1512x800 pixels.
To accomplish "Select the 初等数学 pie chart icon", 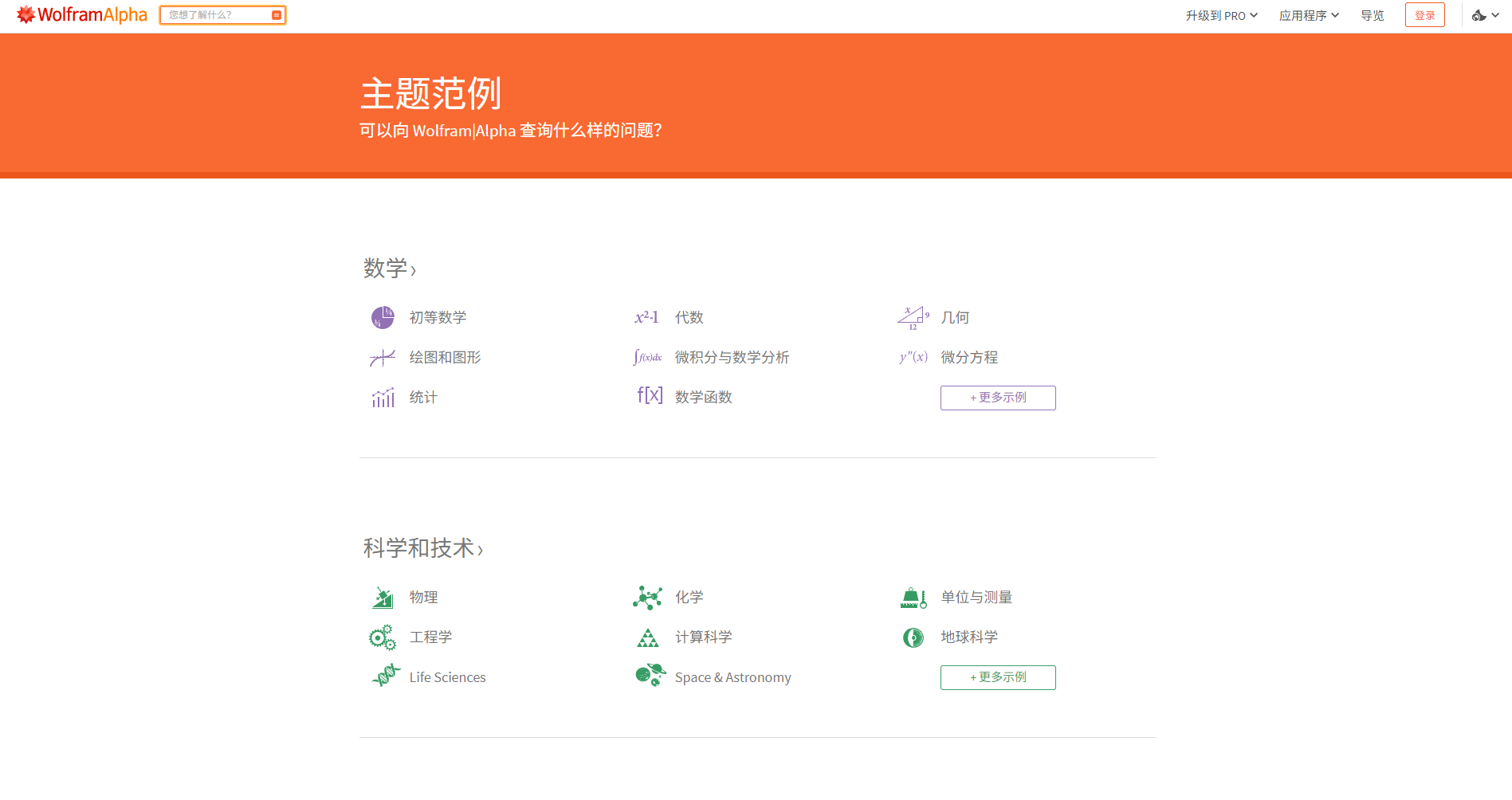I will point(383,317).
